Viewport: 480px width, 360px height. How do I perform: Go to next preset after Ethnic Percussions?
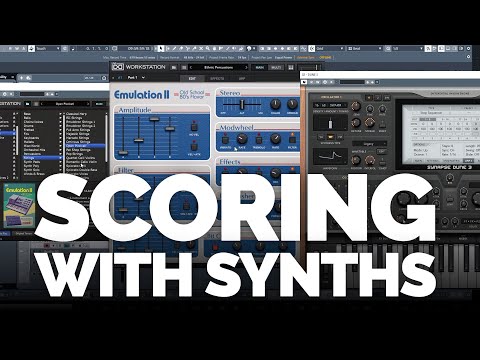246,67
